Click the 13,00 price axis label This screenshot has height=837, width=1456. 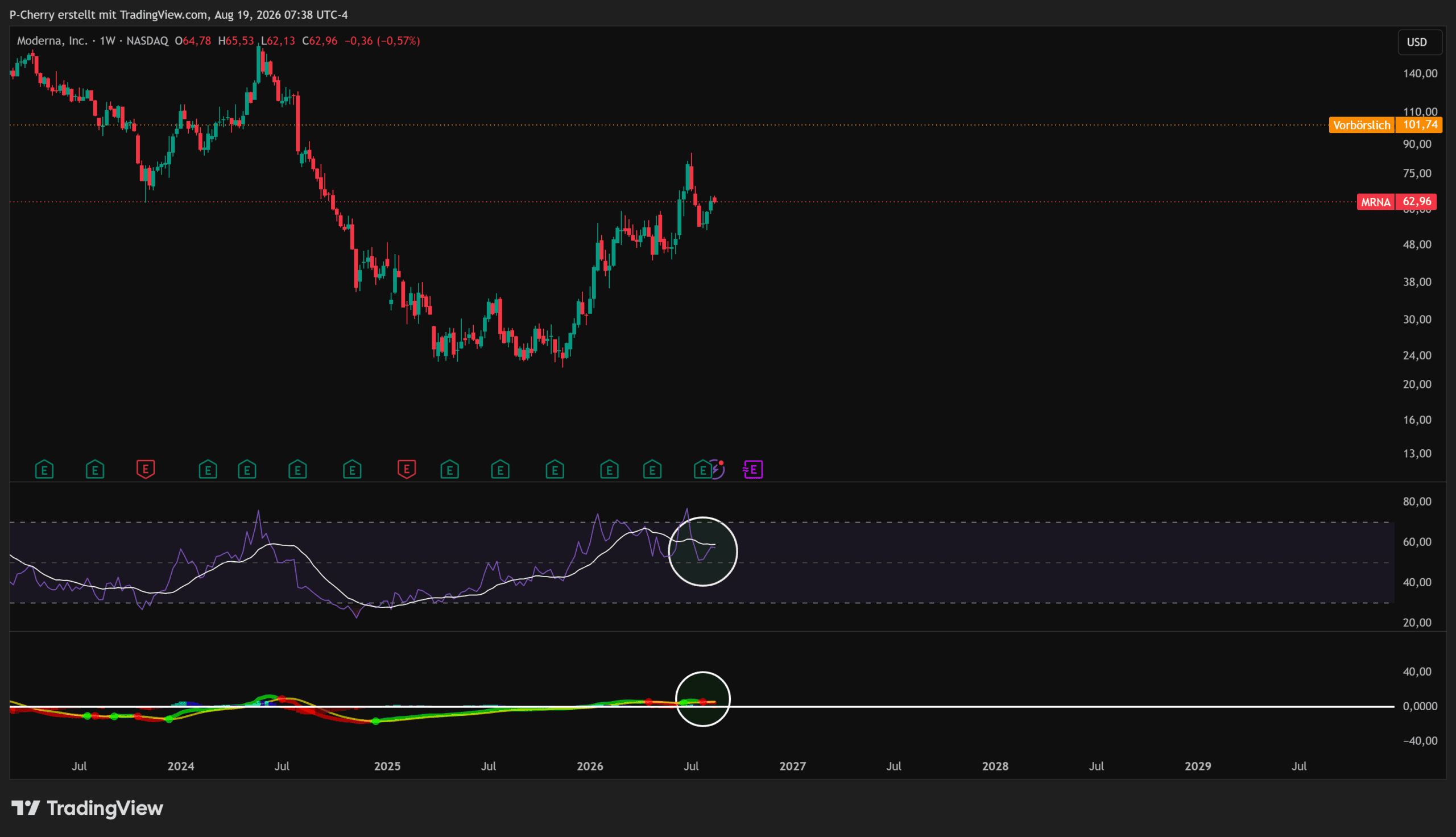[1417, 454]
